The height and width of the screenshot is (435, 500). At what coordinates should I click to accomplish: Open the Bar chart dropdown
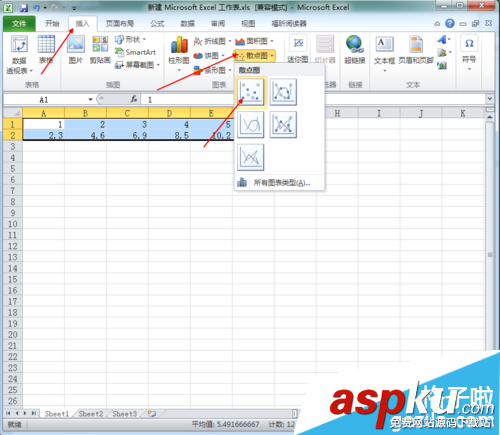click(212, 70)
